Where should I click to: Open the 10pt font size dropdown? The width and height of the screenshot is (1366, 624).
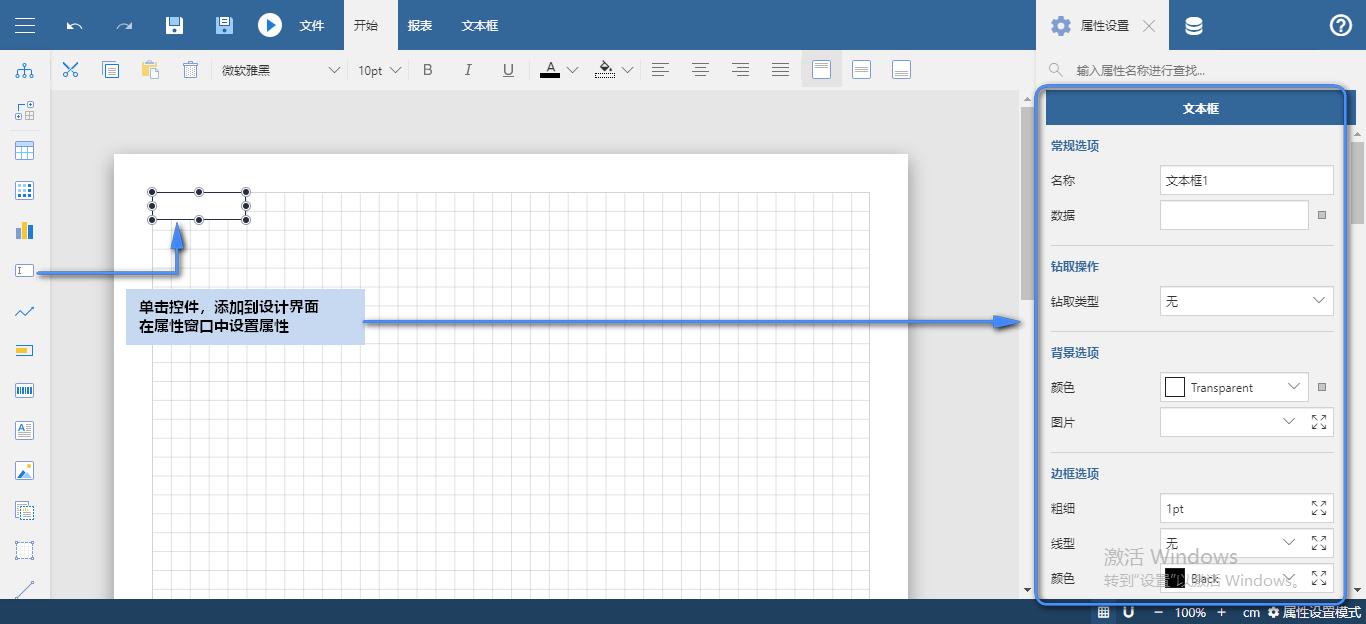point(379,70)
